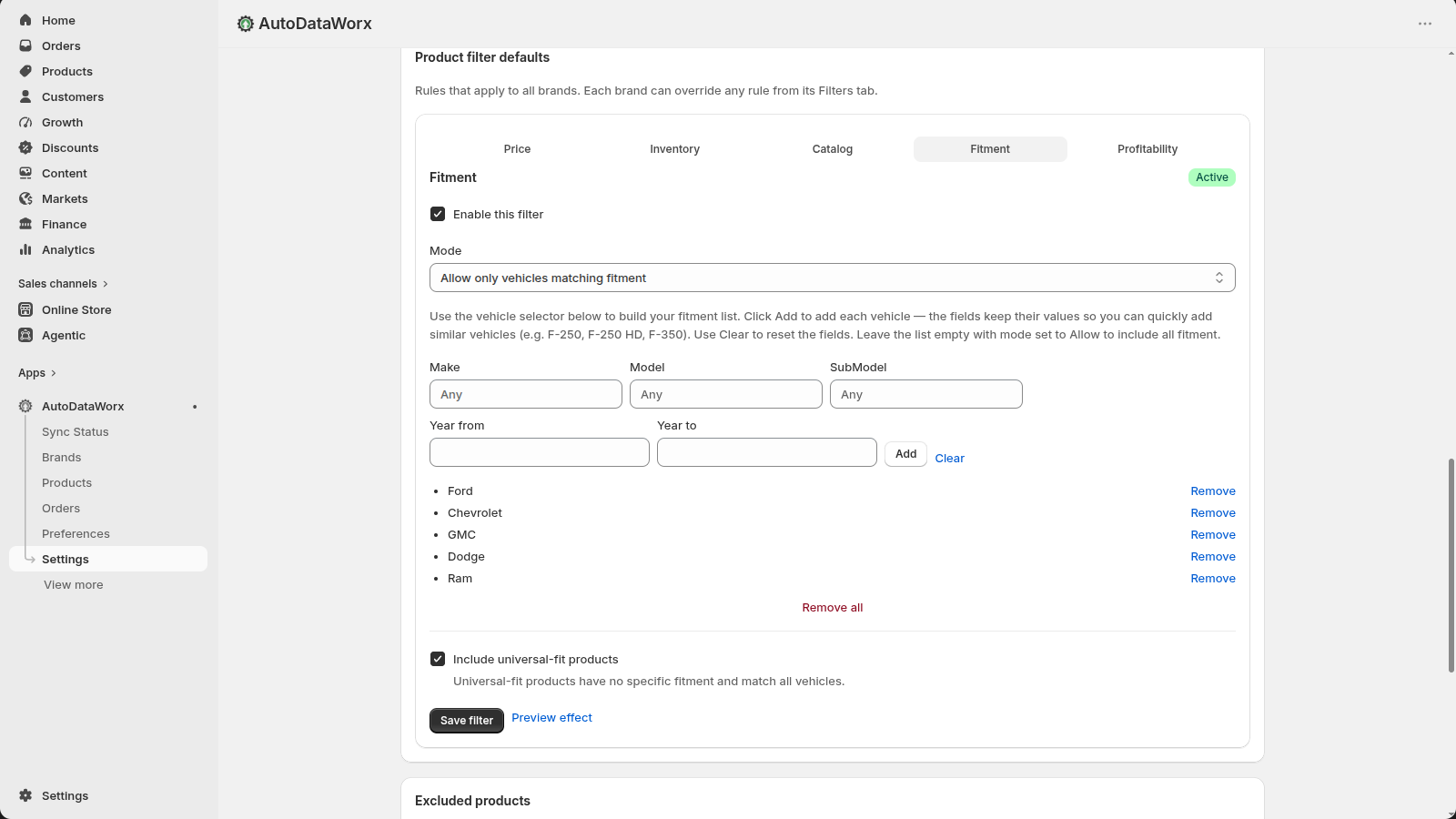
Task: Open the Make selector field
Action: click(526, 394)
